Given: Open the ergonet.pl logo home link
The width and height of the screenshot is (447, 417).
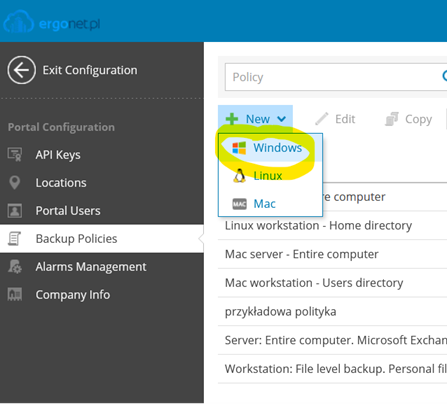Looking at the screenshot, I should coord(52,22).
